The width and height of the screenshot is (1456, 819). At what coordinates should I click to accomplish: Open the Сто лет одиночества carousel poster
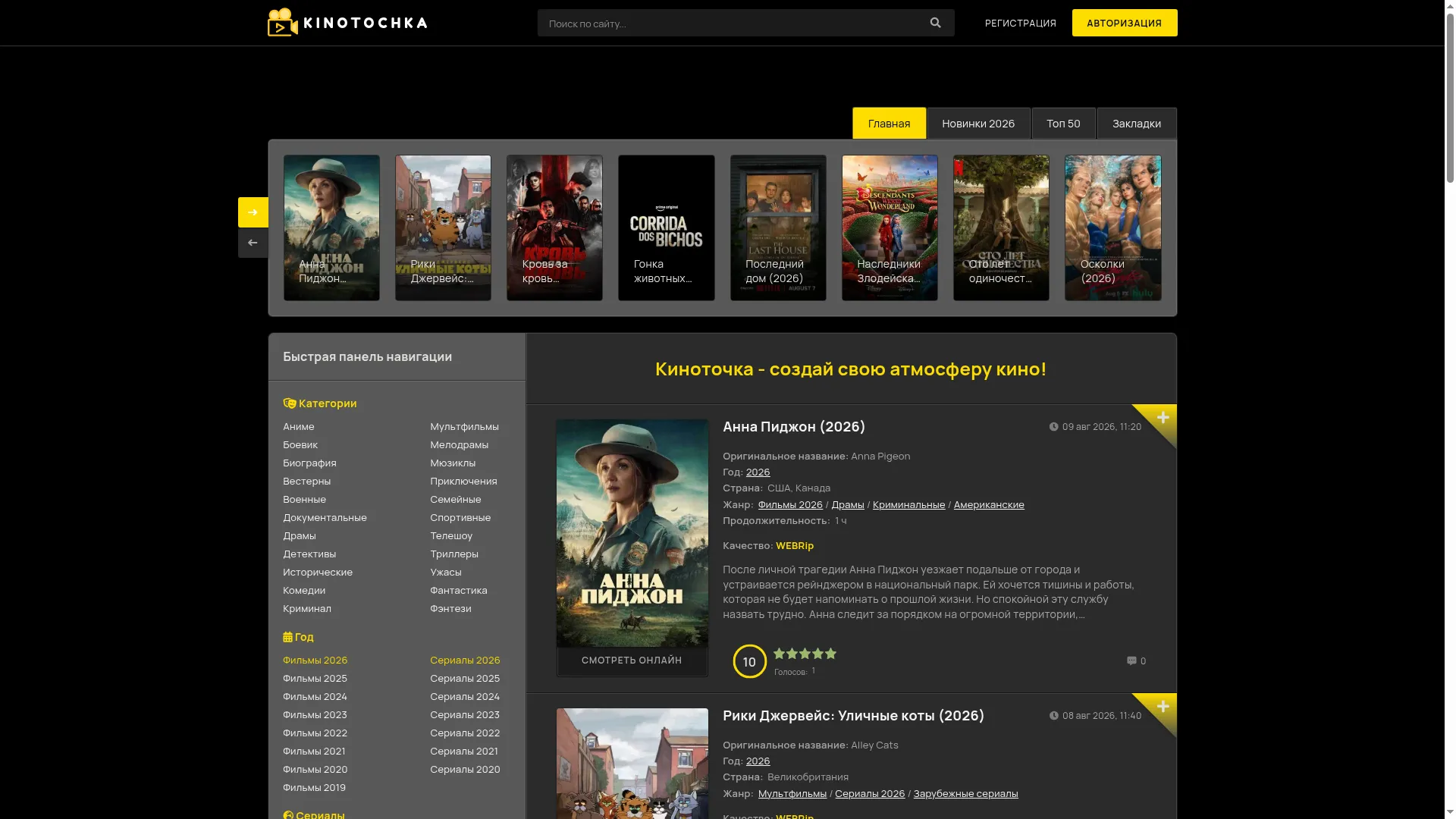pyautogui.click(x=1001, y=227)
